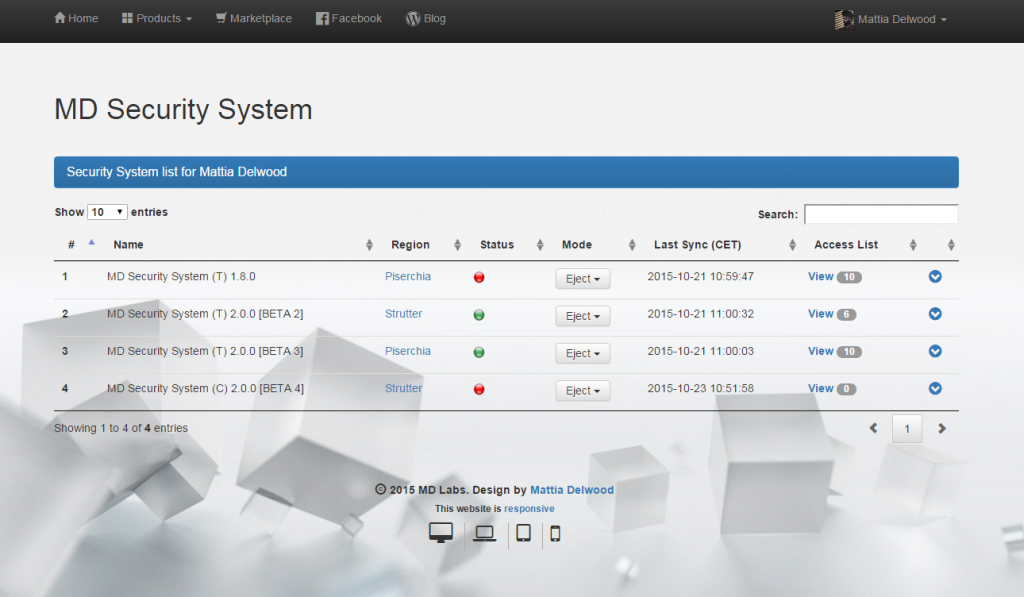Click the MD Security System page title

click(183, 109)
